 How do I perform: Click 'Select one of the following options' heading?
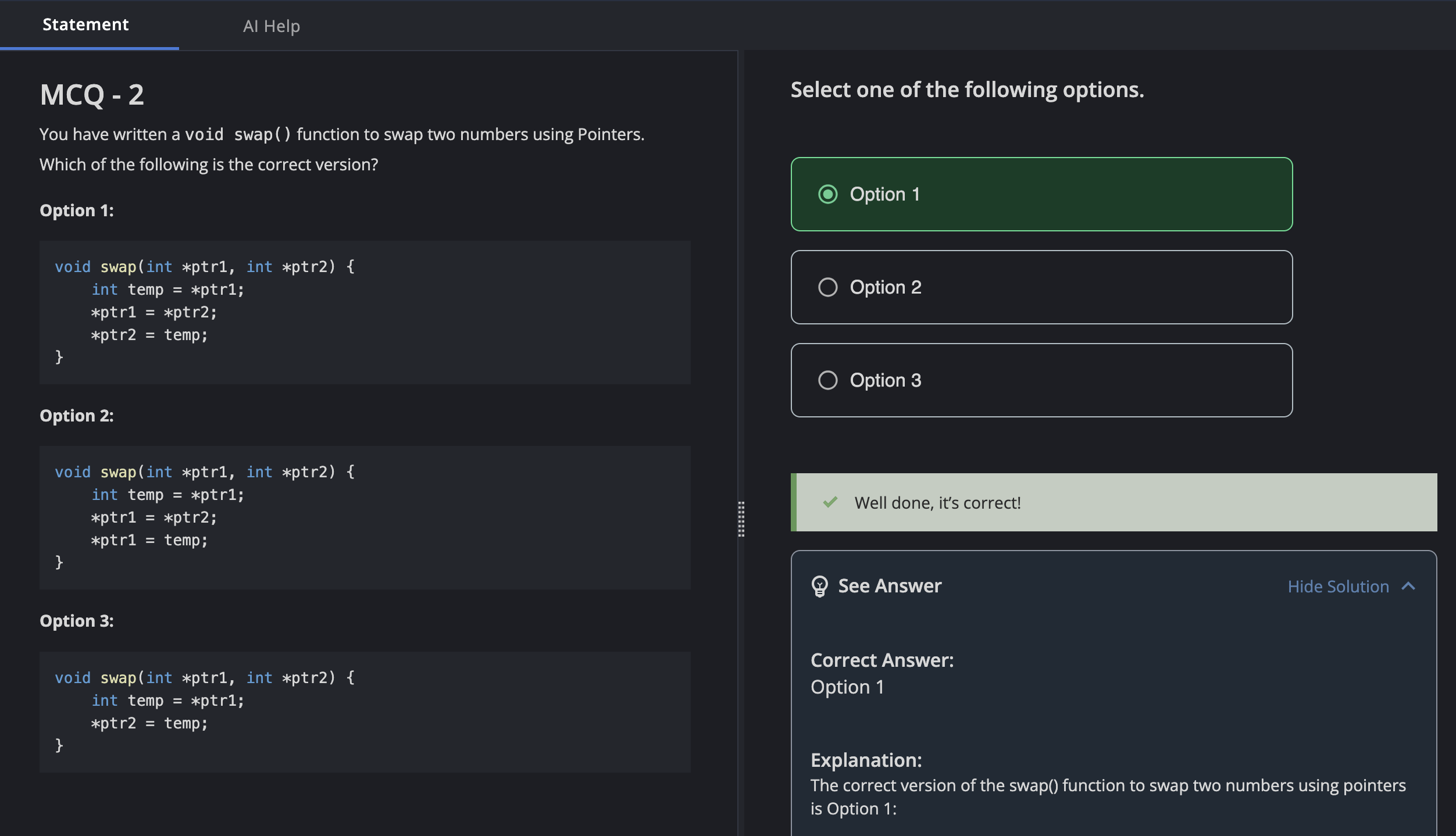(967, 90)
